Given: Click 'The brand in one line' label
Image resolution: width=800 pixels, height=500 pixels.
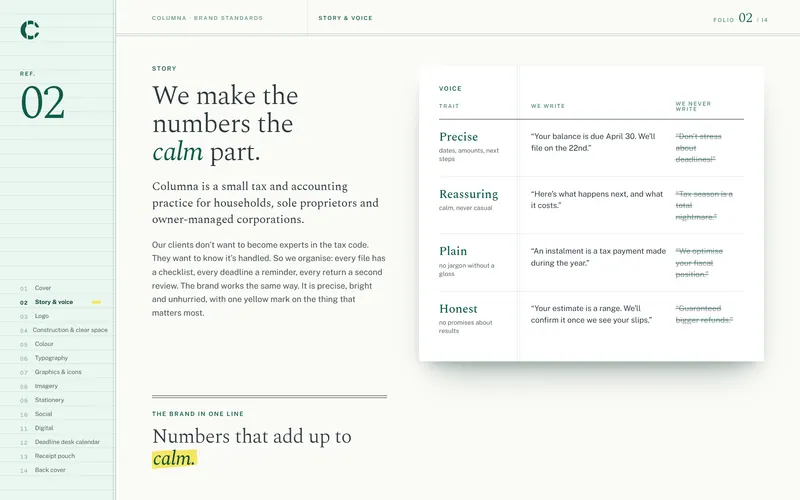Looking at the screenshot, I should point(198,414).
